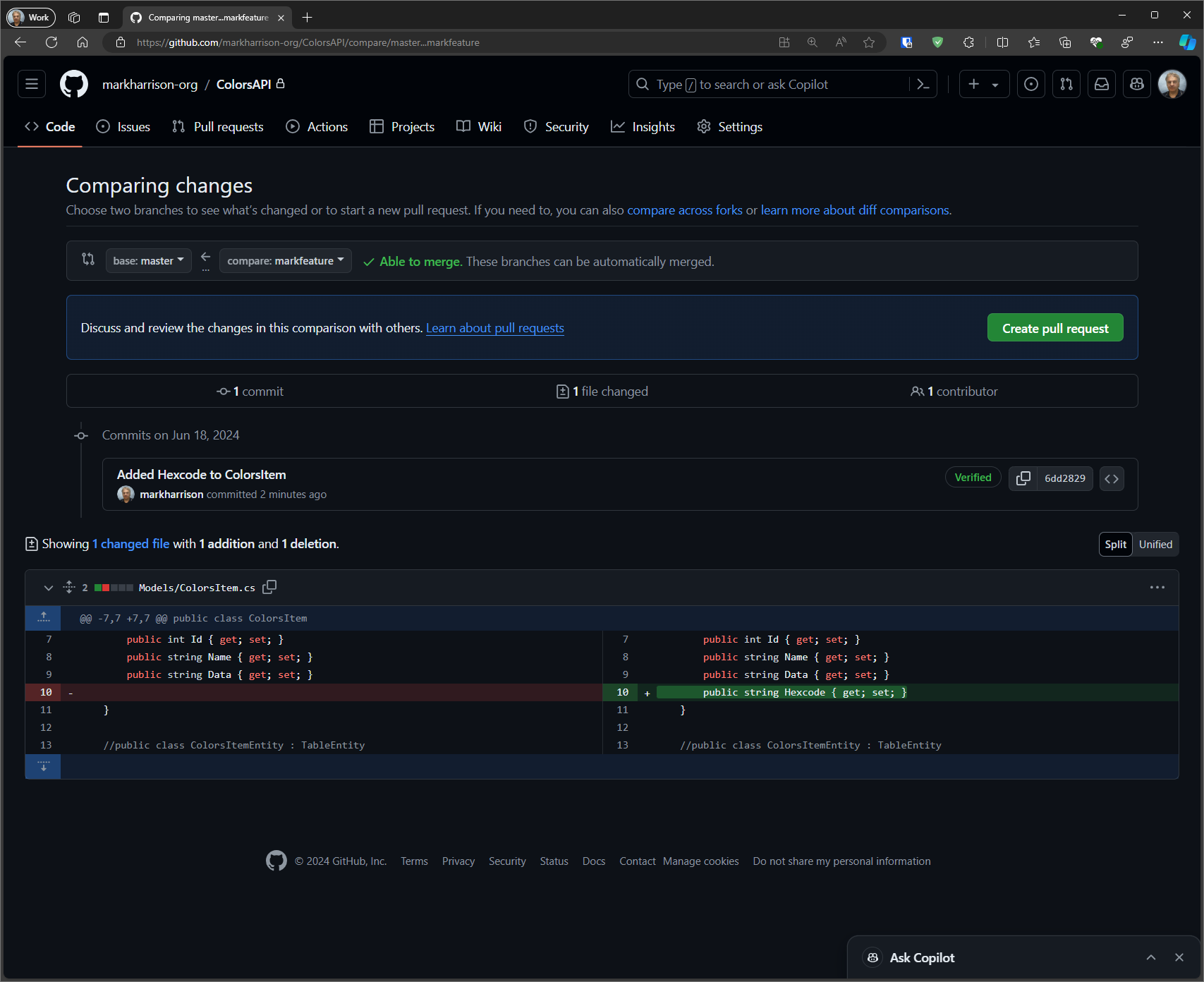The width and height of the screenshot is (1204, 982).
Task: Expand diff lines downward
Action: click(44, 767)
